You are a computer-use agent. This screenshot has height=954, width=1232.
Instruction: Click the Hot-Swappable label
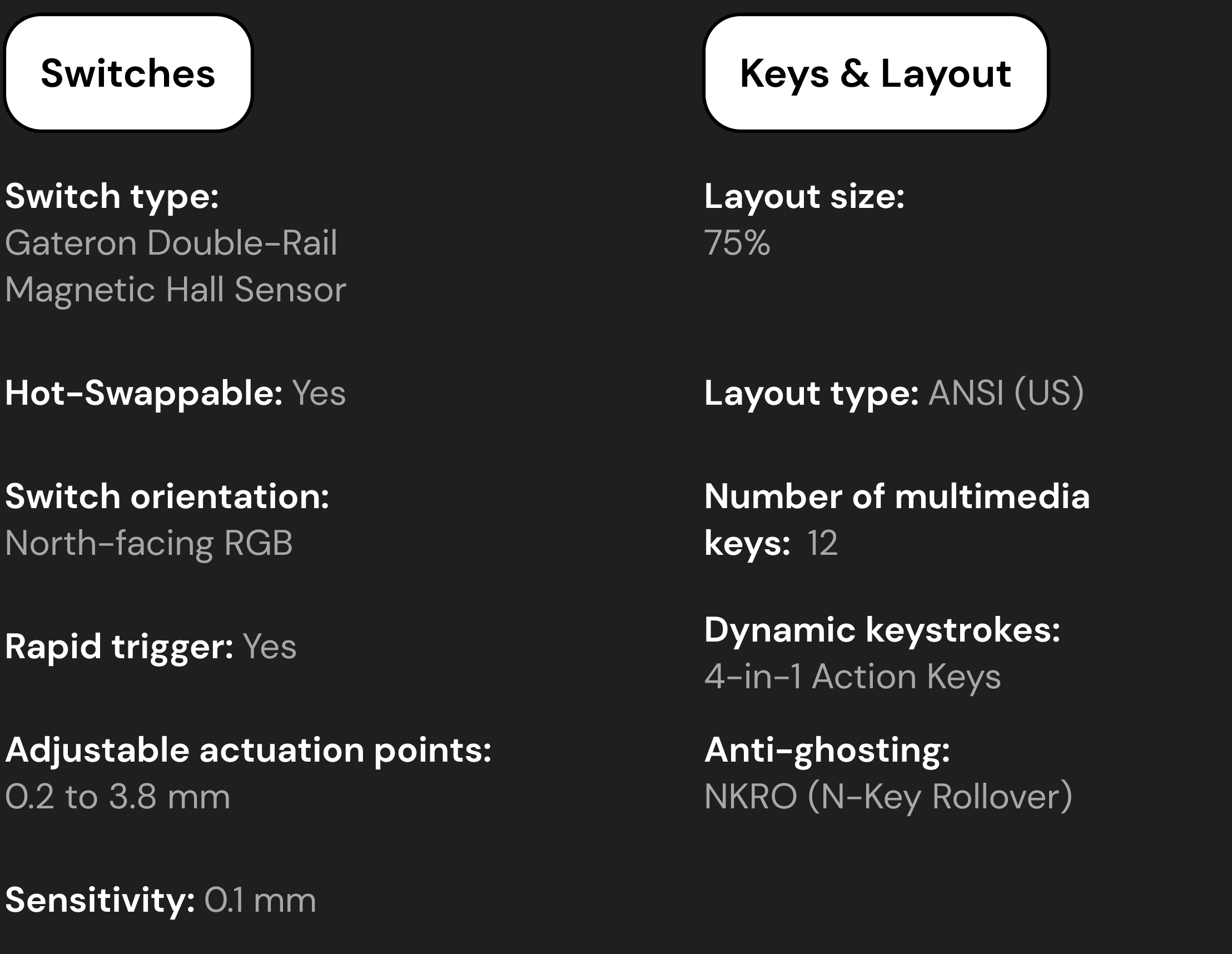(x=144, y=394)
